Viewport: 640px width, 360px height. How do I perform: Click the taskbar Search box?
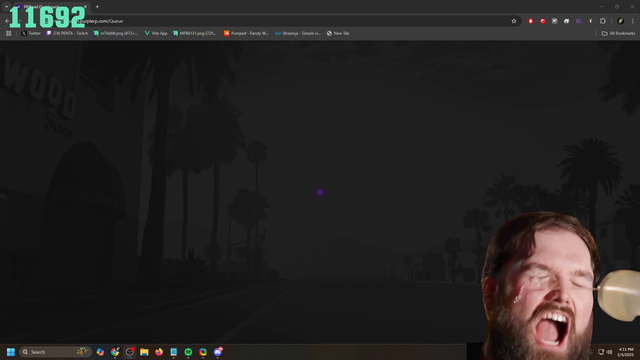[55, 352]
